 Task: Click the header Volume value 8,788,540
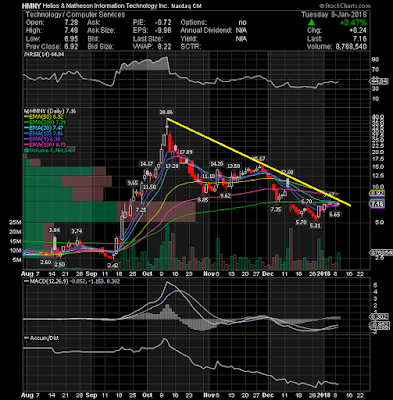(x=350, y=47)
